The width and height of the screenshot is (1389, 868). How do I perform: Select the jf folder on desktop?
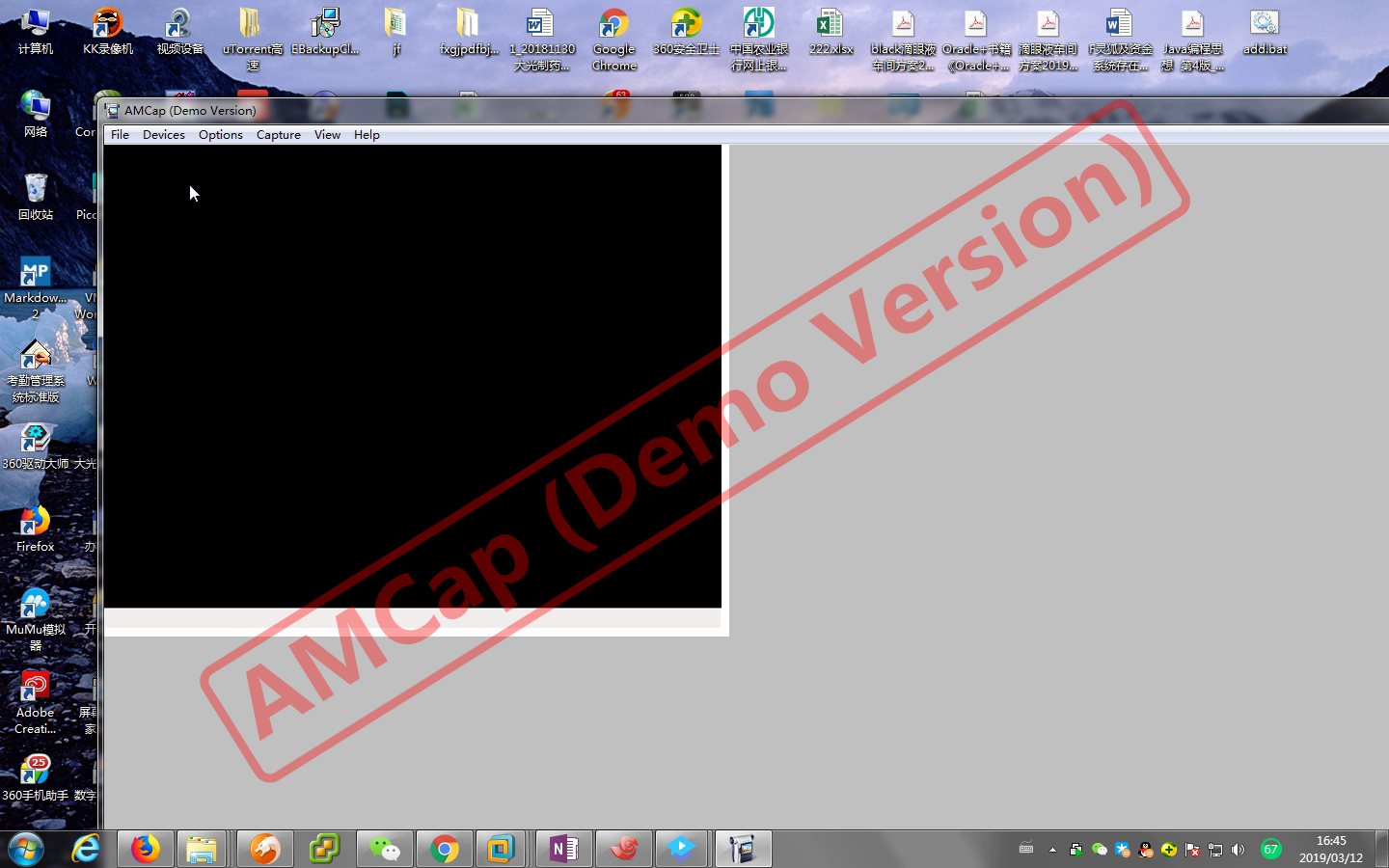click(x=395, y=32)
